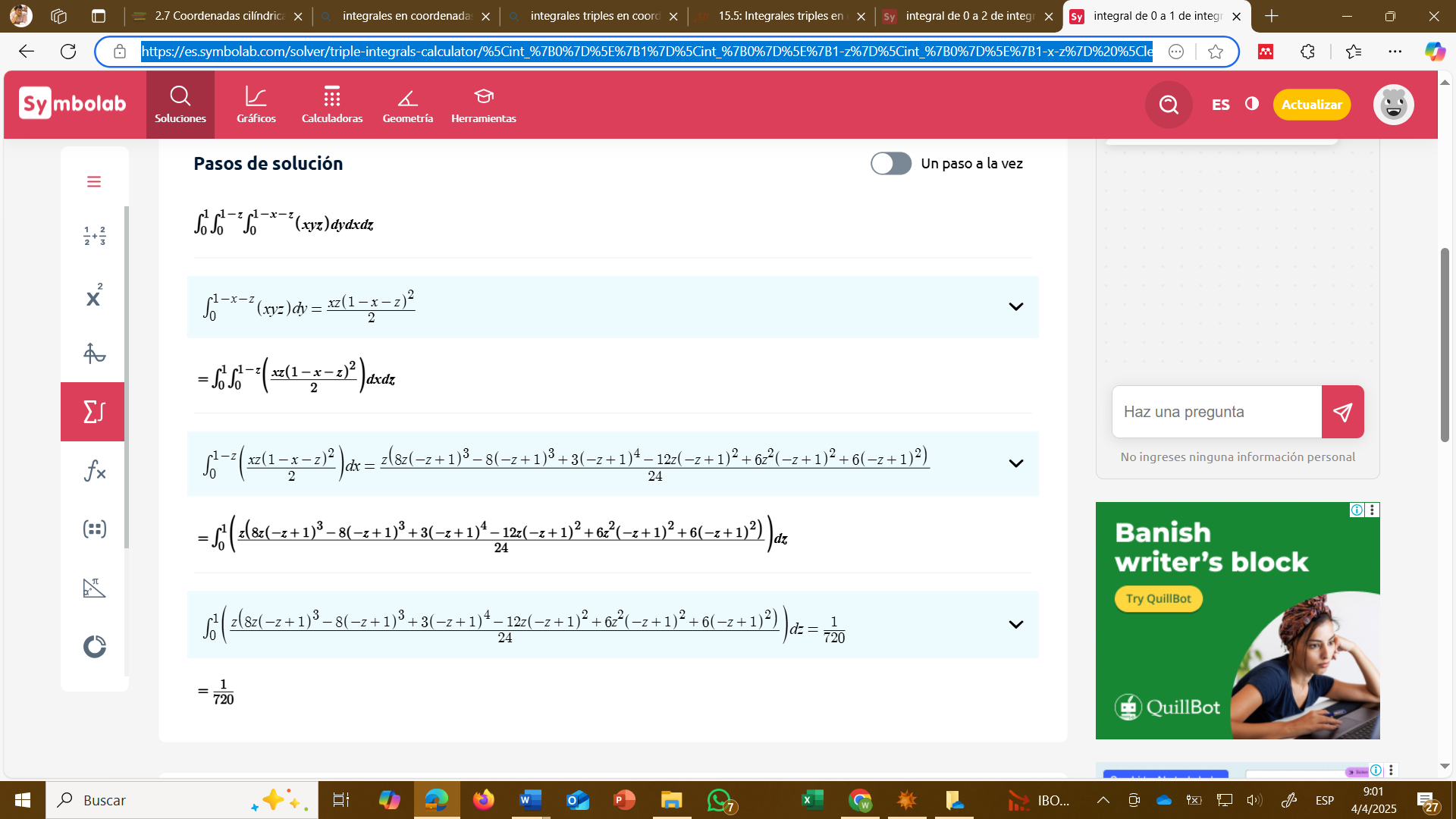Expand the dy integration step details

click(1015, 307)
